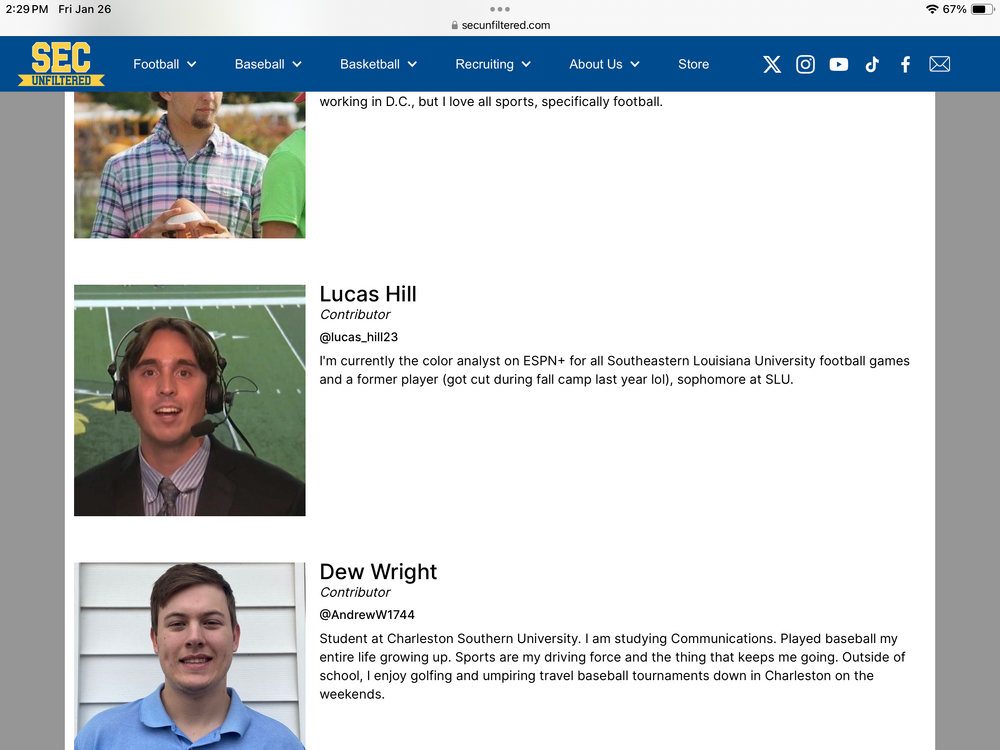Expand the About Us dropdown menu

tap(604, 64)
